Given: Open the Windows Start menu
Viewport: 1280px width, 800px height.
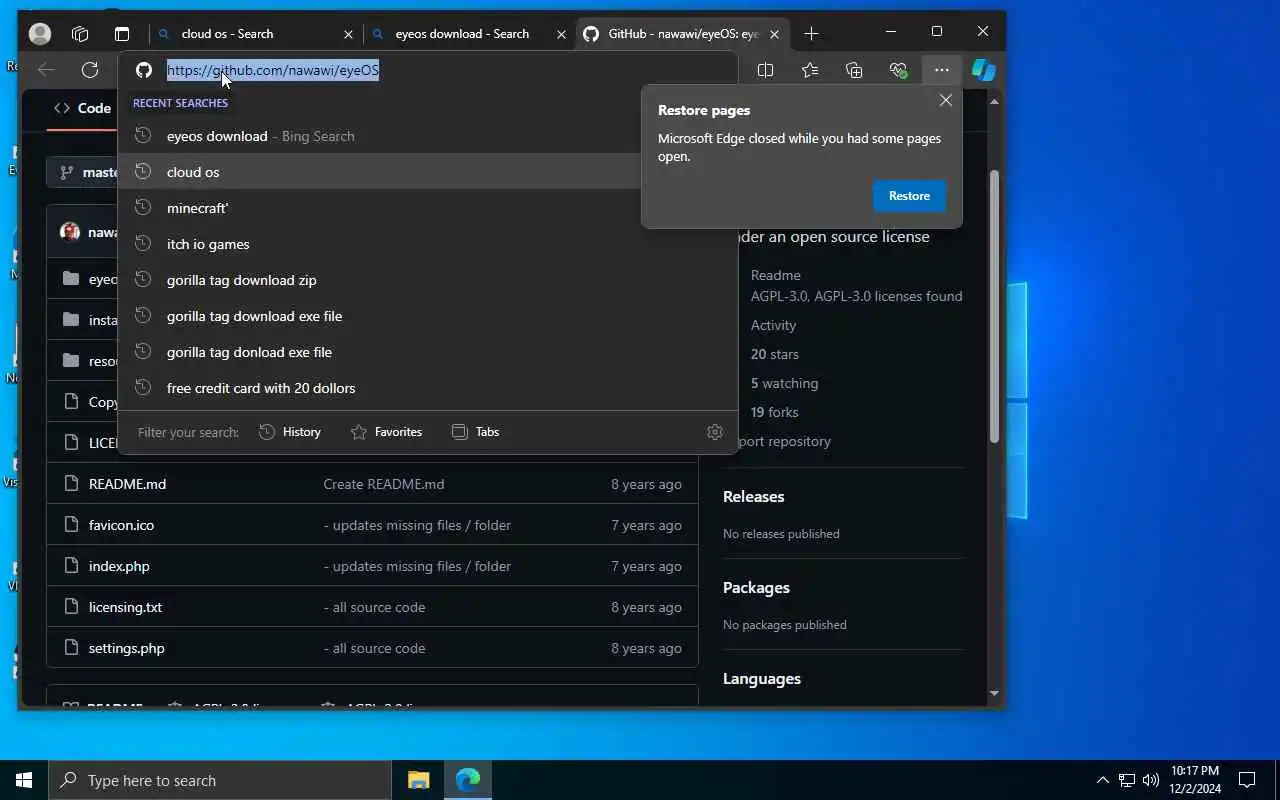Looking at the screenshot, I should tap(24, 780).
